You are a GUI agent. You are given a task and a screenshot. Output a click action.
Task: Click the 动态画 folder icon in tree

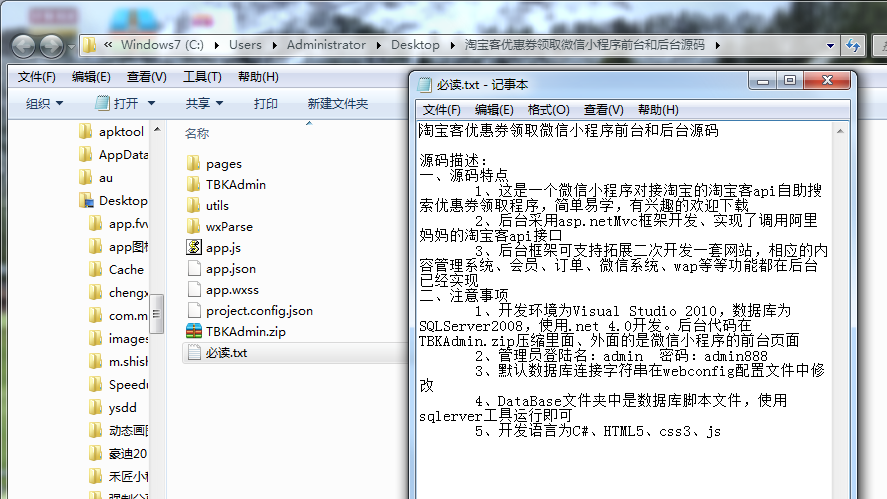96,431
